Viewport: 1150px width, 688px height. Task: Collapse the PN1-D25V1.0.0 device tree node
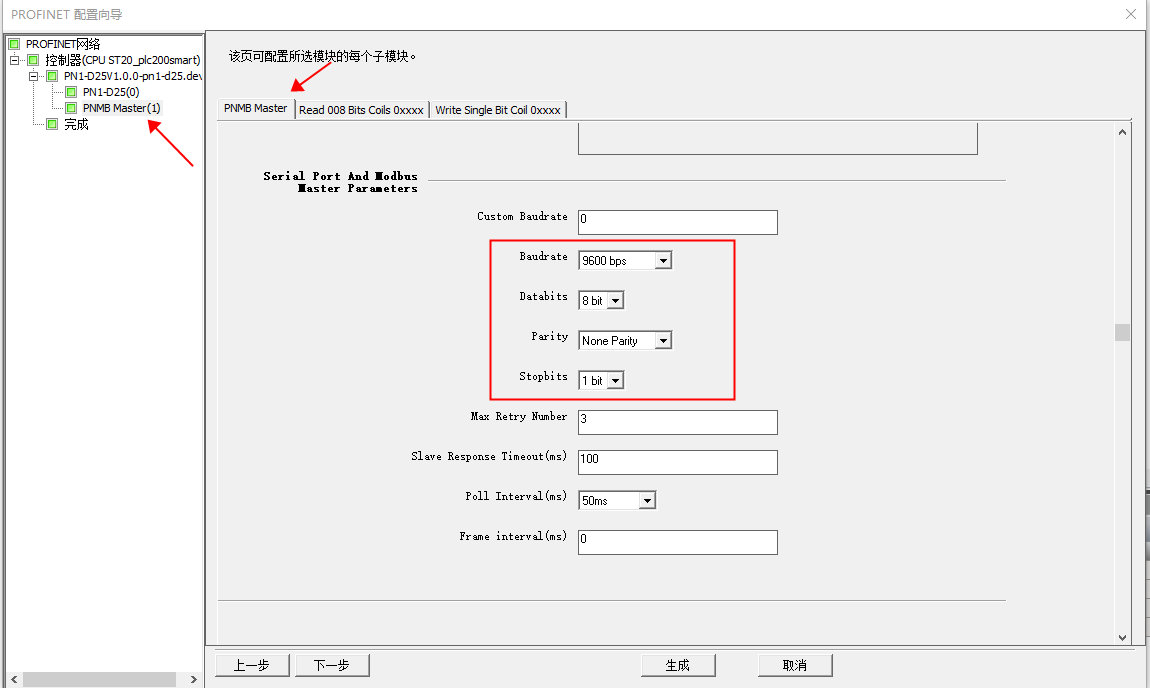34,76
